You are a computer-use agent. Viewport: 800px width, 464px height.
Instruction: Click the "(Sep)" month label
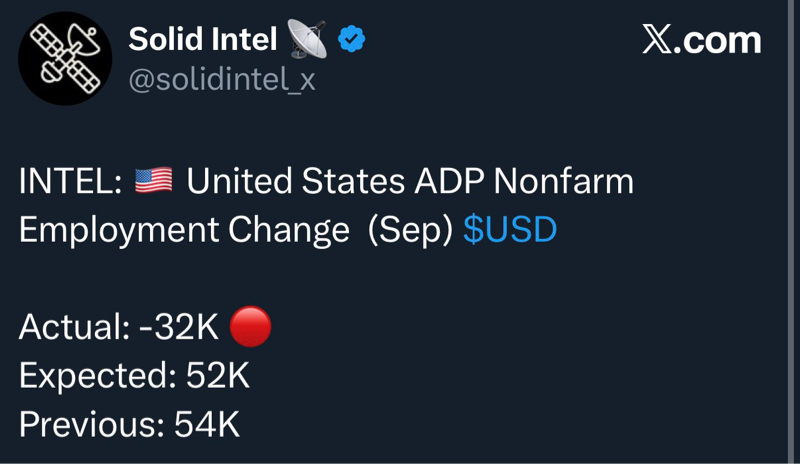410,230
